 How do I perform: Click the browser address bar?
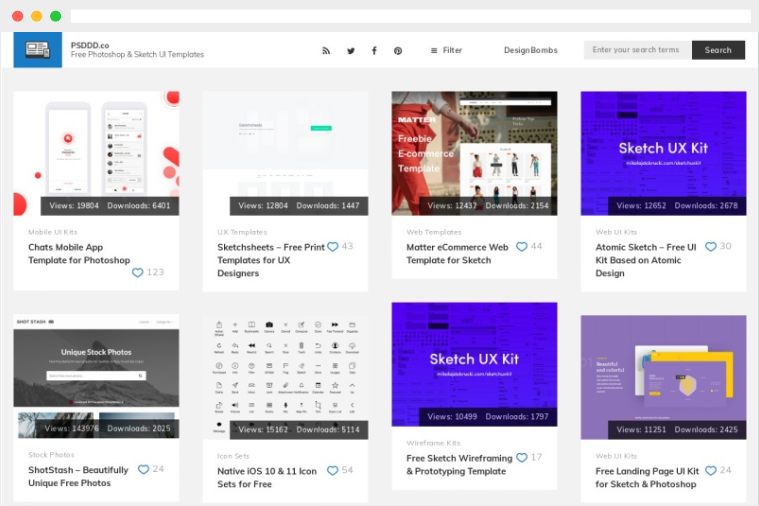[410, 16]
